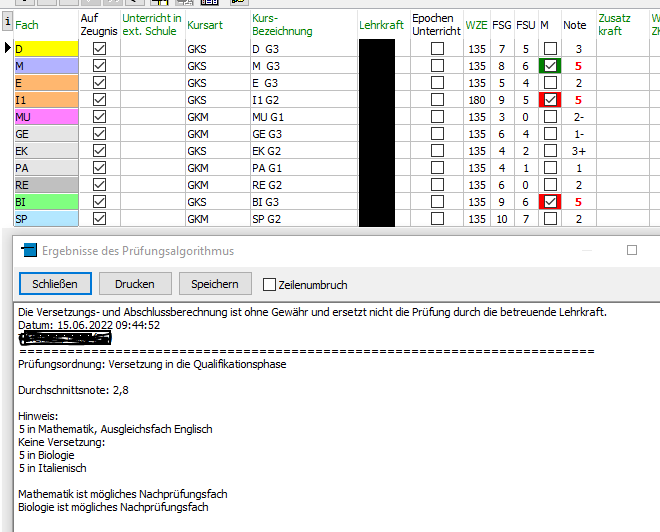Viewport: 660px width, 532px height.
Task: Select the orange I1 subject cell
Action: click(x=46, y=100)
